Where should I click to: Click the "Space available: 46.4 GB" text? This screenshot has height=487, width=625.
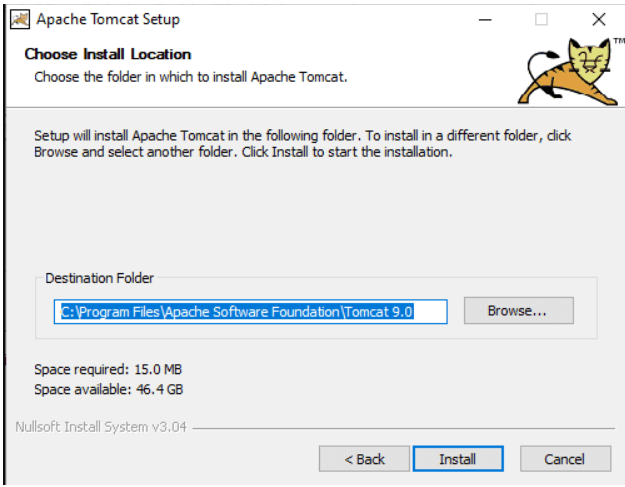point(108,389)
